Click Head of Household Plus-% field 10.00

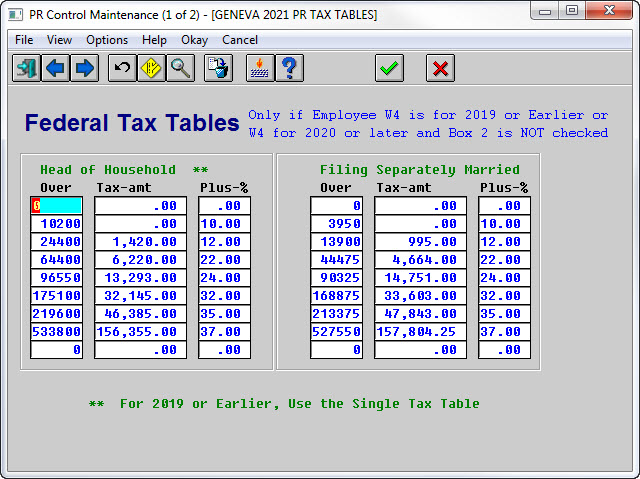point(224,224)
